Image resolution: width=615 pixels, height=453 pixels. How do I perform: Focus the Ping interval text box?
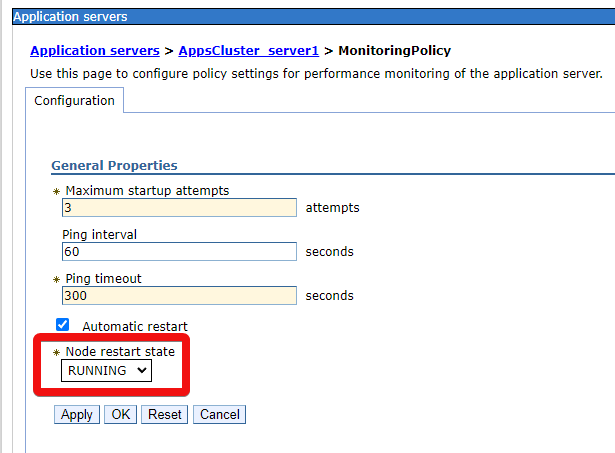click(x=179, y=252)
